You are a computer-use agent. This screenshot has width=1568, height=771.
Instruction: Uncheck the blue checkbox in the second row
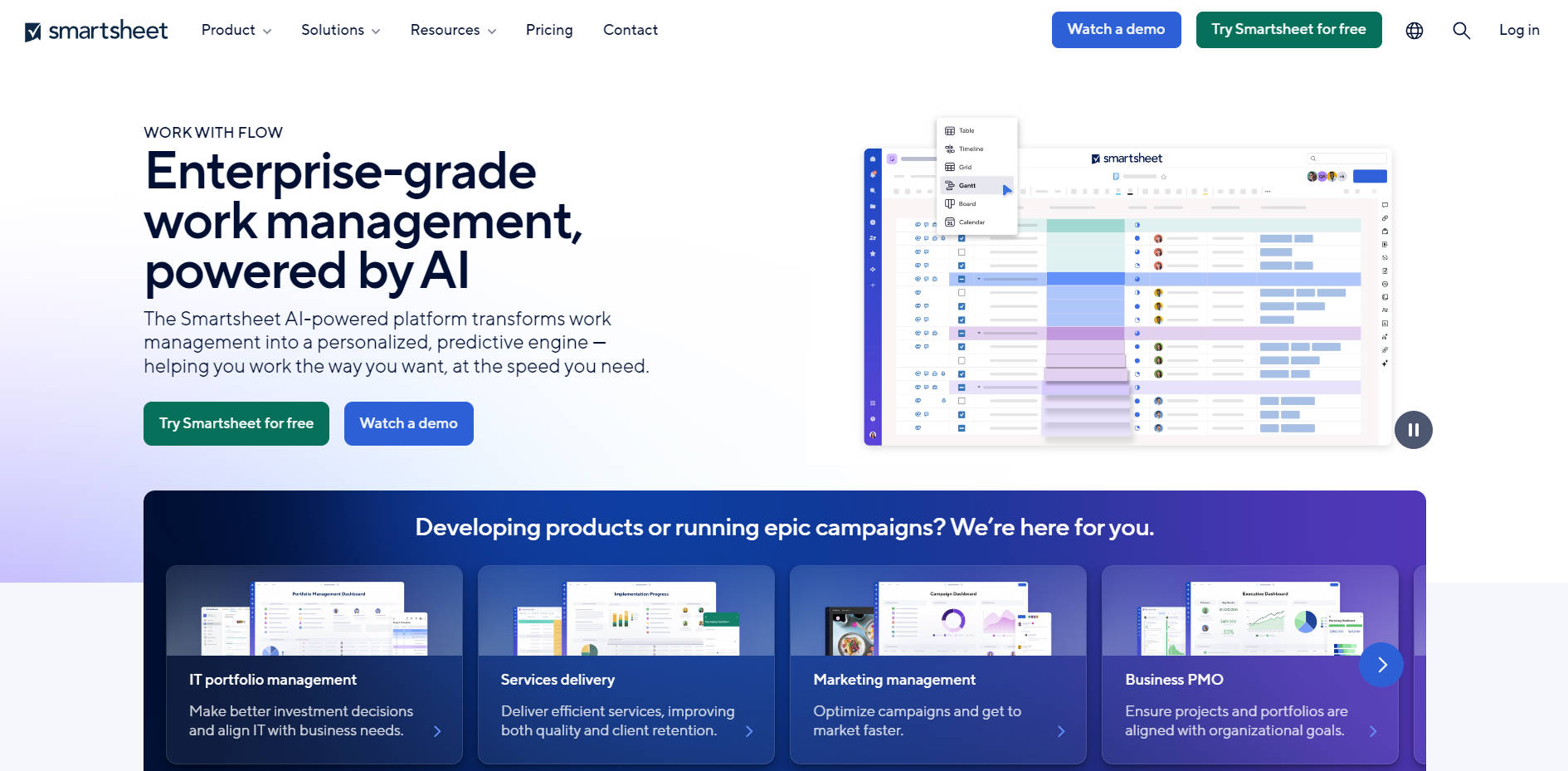pyautogui.click(x=962, y=266)
